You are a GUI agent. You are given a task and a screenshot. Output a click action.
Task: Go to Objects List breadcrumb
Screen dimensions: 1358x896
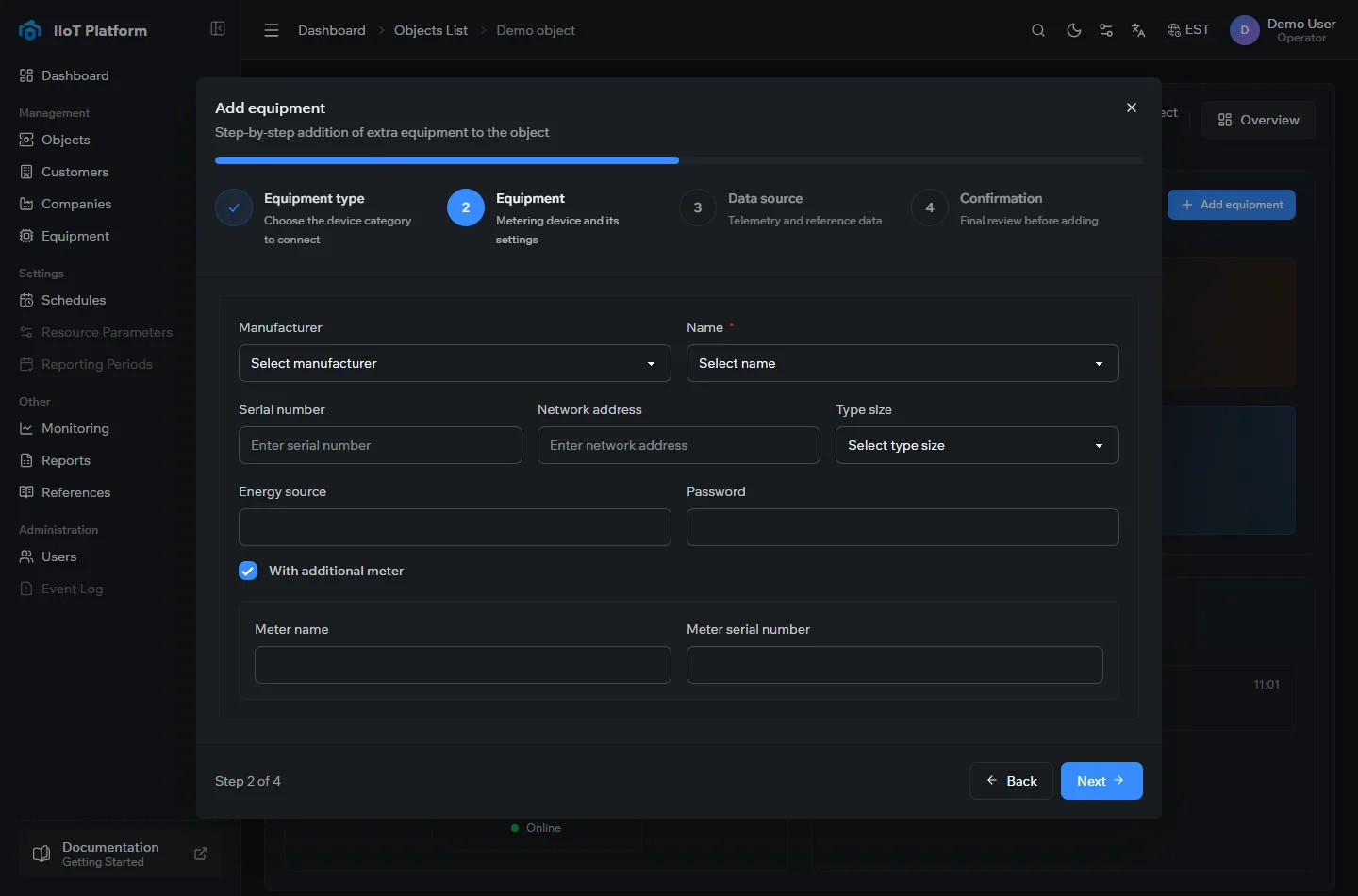431,30
